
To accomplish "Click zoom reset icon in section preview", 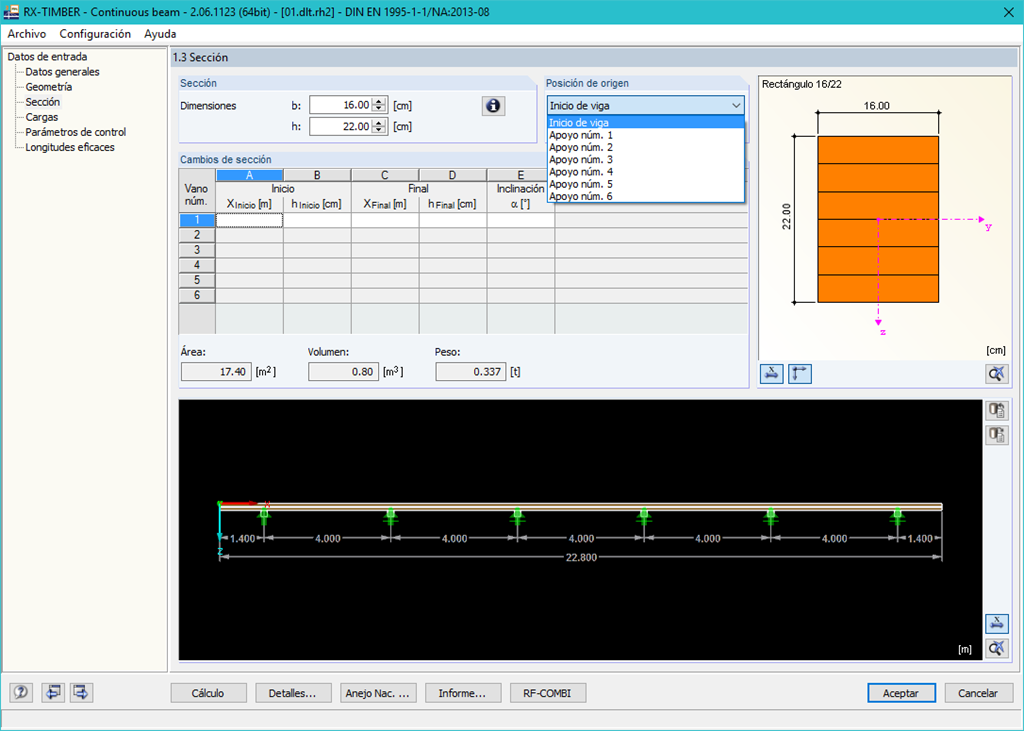I will [x=996, y=374].
